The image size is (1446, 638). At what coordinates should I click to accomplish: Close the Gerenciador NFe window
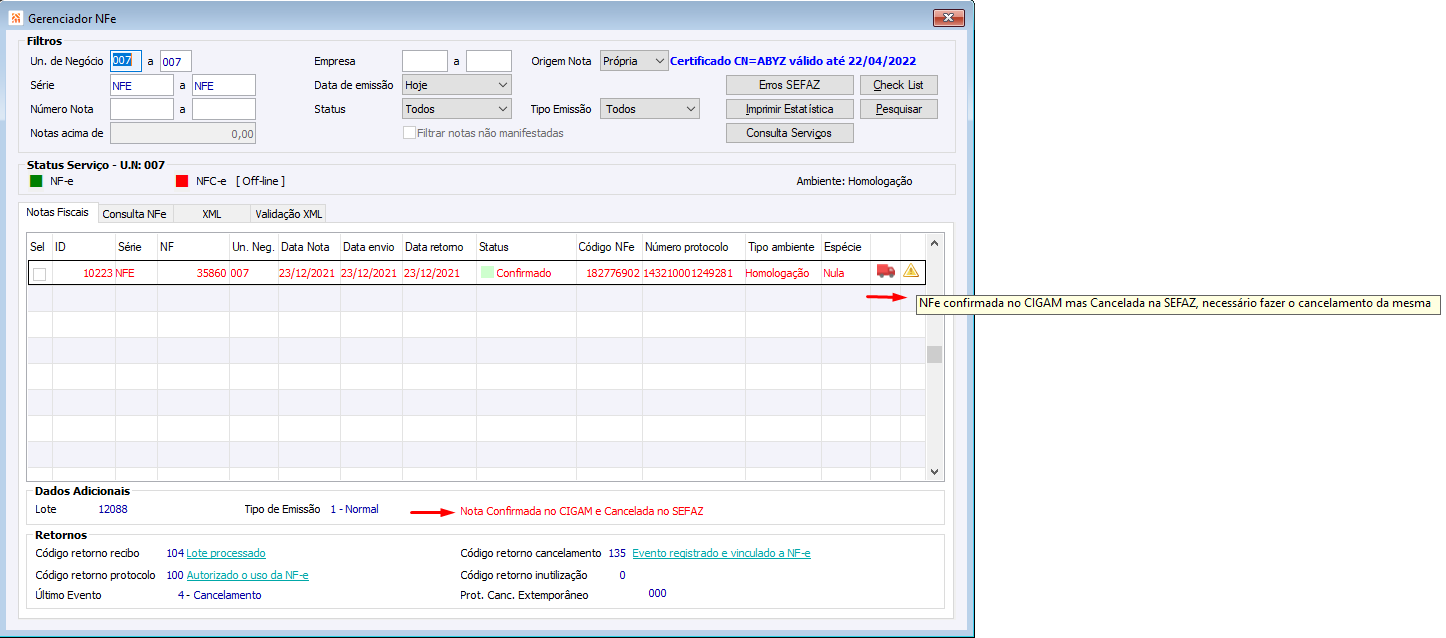tap(948, 17)
